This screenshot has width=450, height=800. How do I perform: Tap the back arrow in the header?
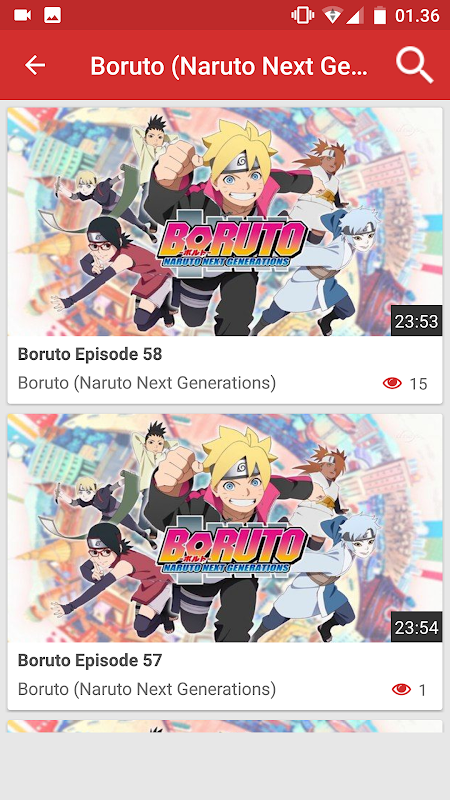[x=35, y=65]
